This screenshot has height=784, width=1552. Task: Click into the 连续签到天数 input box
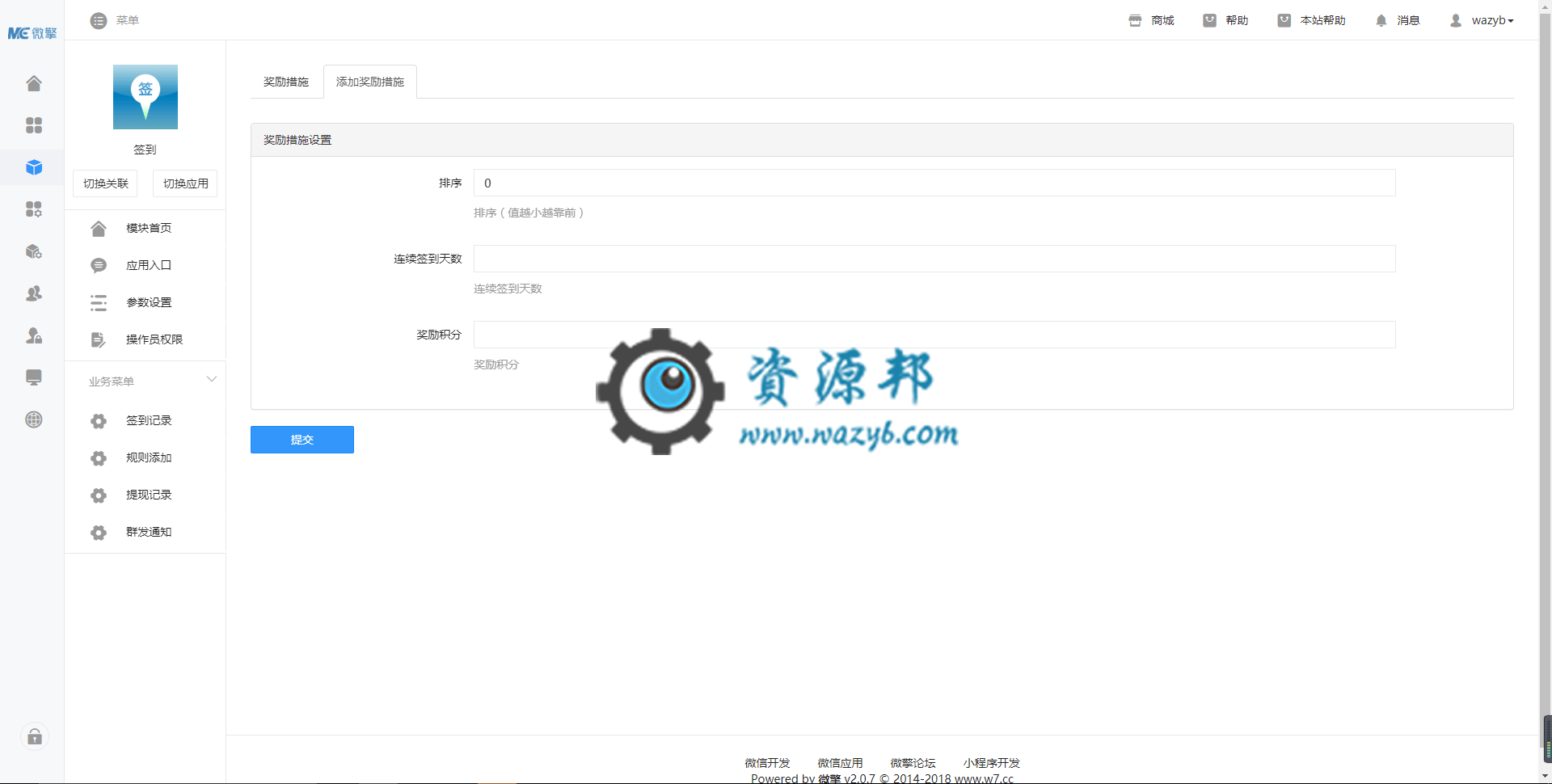pyautogui.click(x=934, y=259)
